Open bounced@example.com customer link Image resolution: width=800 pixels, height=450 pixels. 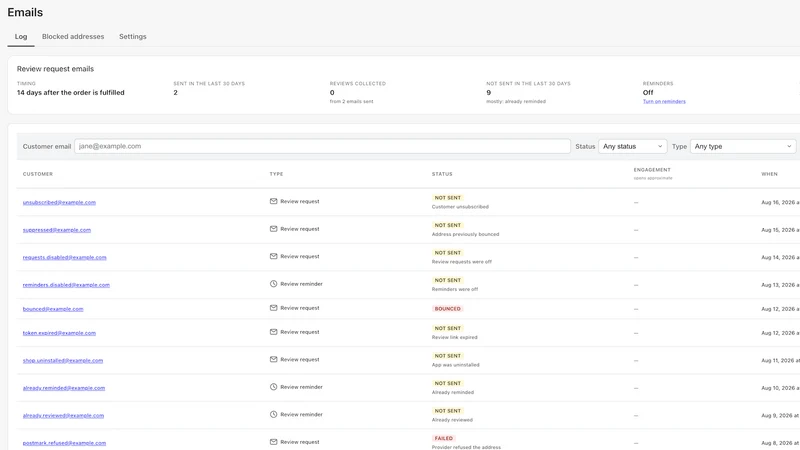(53, 309)
